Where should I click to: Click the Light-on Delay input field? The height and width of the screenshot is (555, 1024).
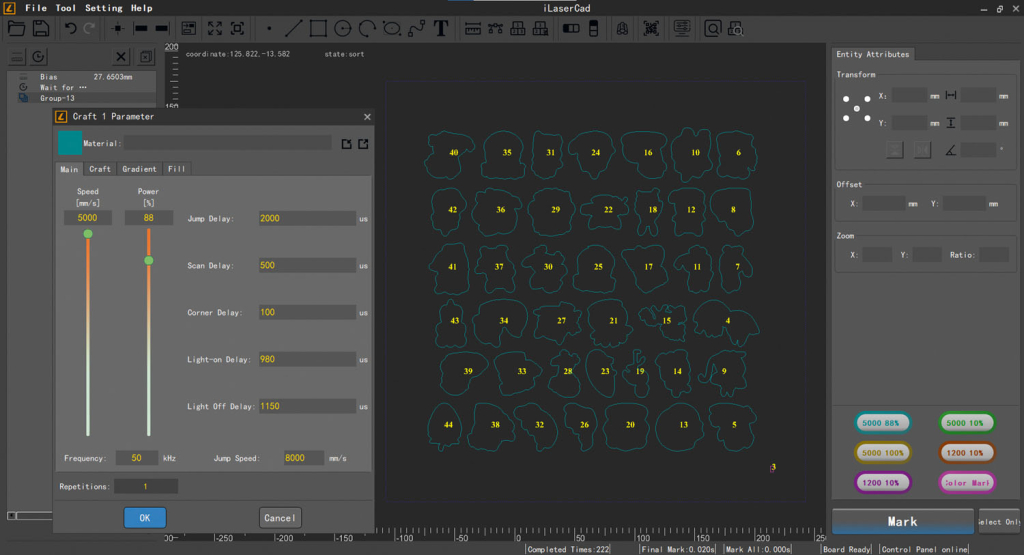[307, 359]
